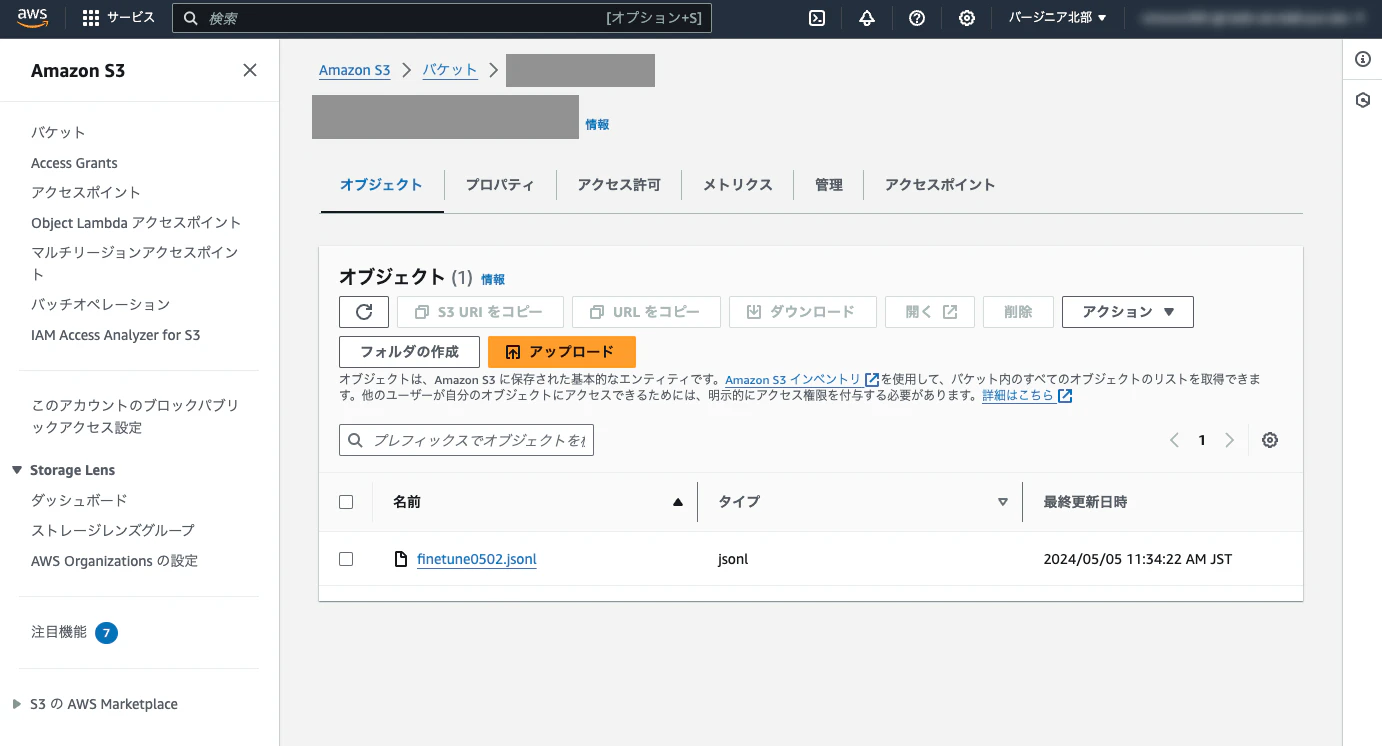Viewport: 1382px width, 746px height.
Task: Open バケット breadcrumb link
Action: [x=450, y=70]
